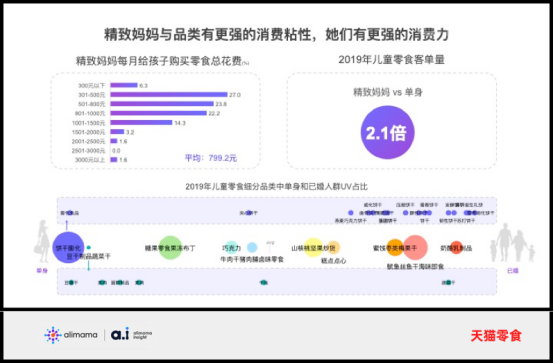Select the orange 蜜饯枣类梅果干 bubble
The height and width of the screenshot is (364, 554).
(x=395, y=248)
